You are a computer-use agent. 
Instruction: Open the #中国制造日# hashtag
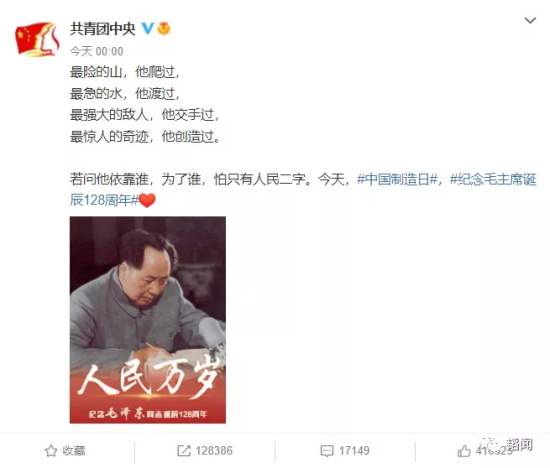point(397,179)
